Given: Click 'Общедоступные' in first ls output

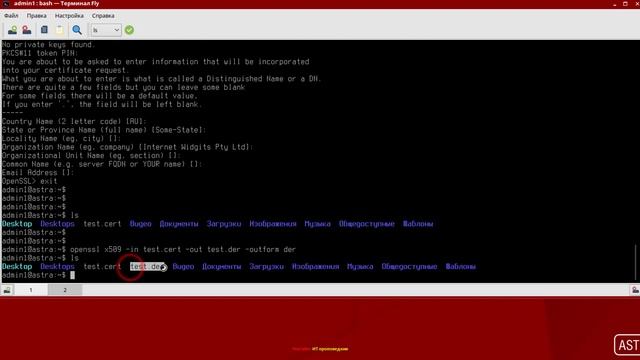Looking at the screenshot, I should pos(367,224).
